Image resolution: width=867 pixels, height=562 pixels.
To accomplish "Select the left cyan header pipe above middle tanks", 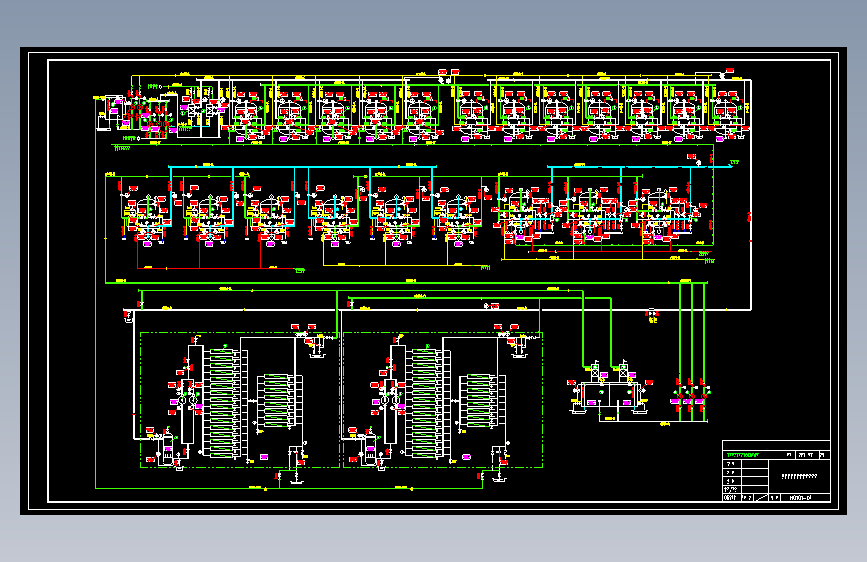I will pyautogui.click(x=302, y=166).
